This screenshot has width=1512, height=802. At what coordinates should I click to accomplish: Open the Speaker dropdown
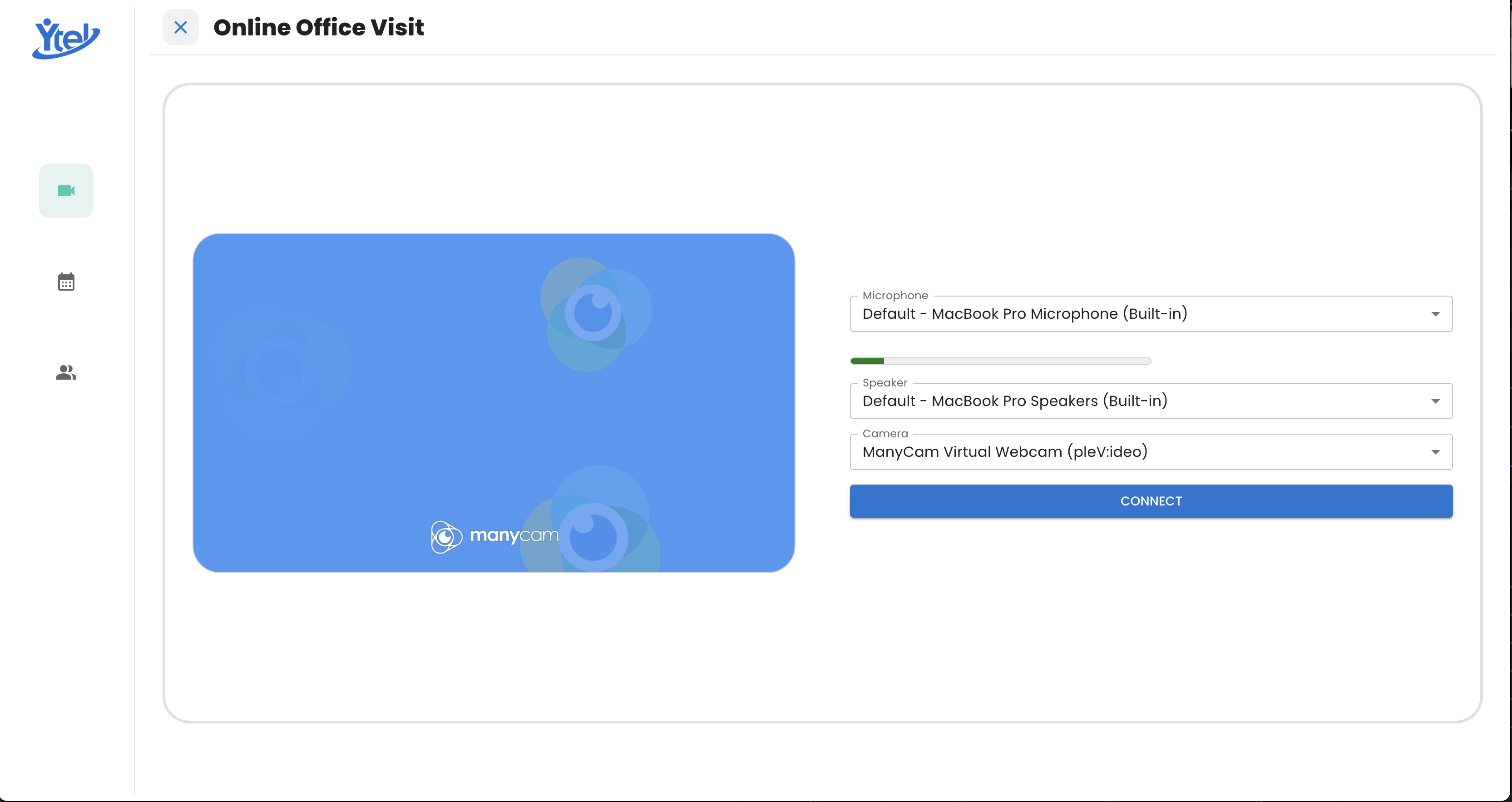1151,401
